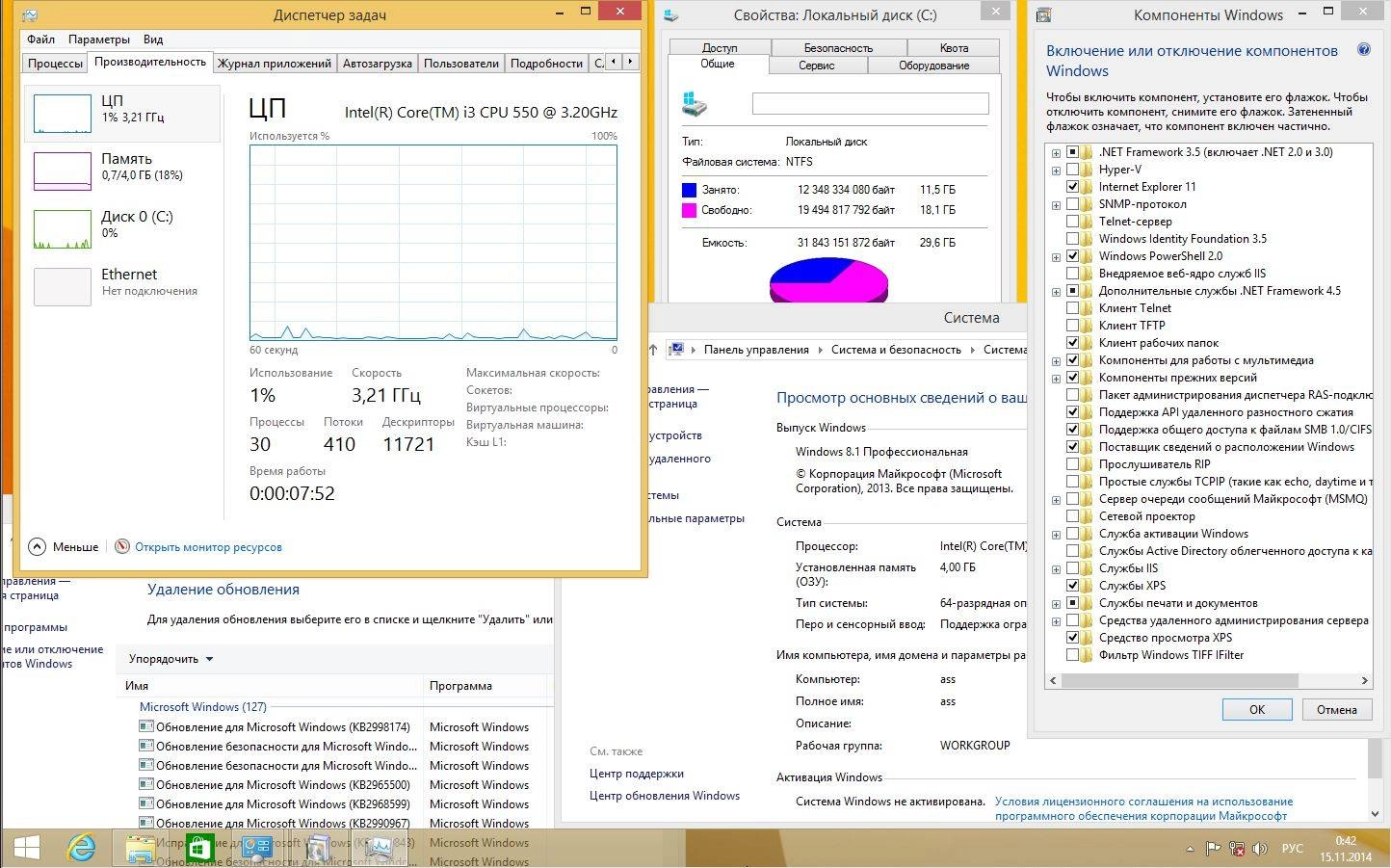Click the Control Panel breadcrumb icon

pyautogui.click(x=676, y=350)
